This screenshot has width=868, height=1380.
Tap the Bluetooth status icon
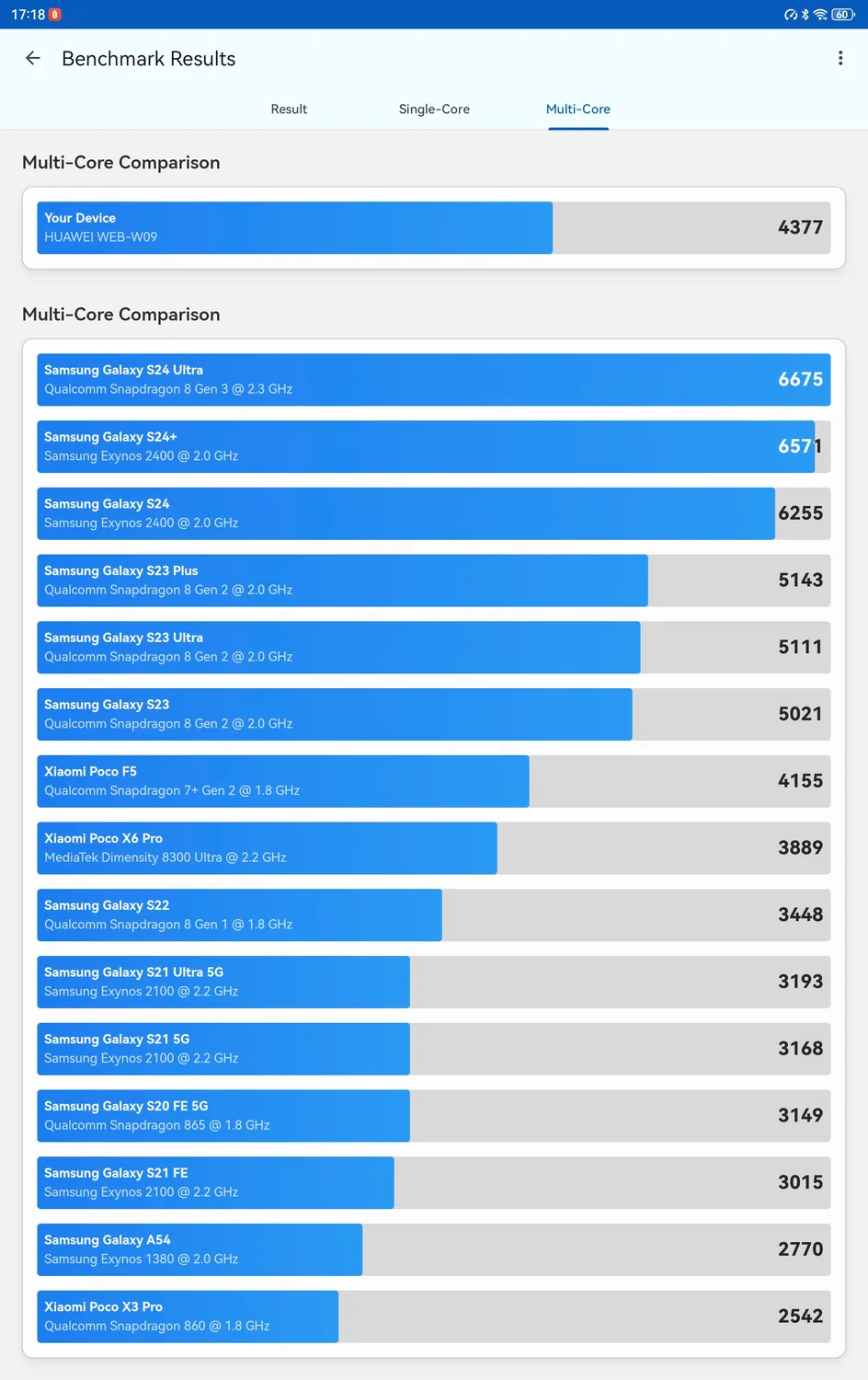pos(805,15)
